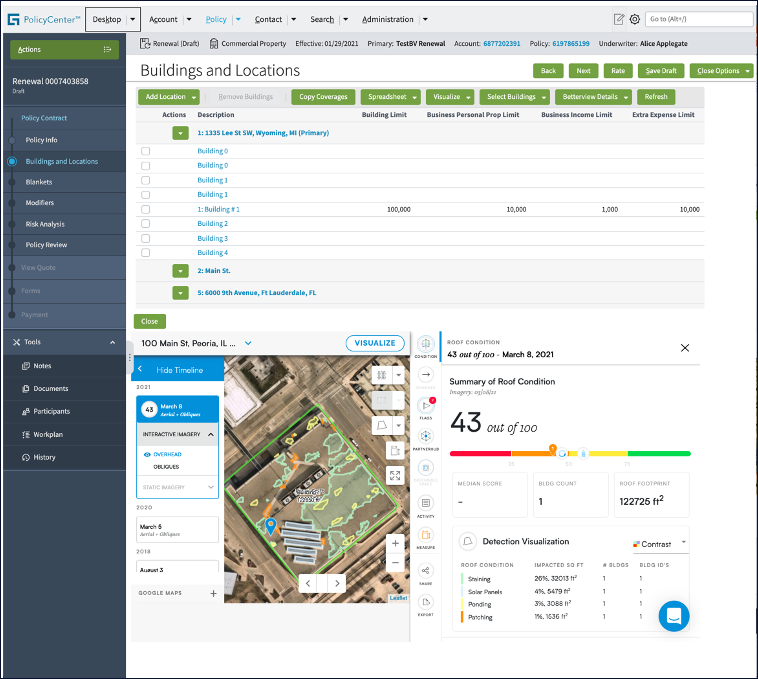Viewport: 758px width, 679px height.
Task: Open Close Options dropdown
Action: pyautogui.click(x=721, y=71)
